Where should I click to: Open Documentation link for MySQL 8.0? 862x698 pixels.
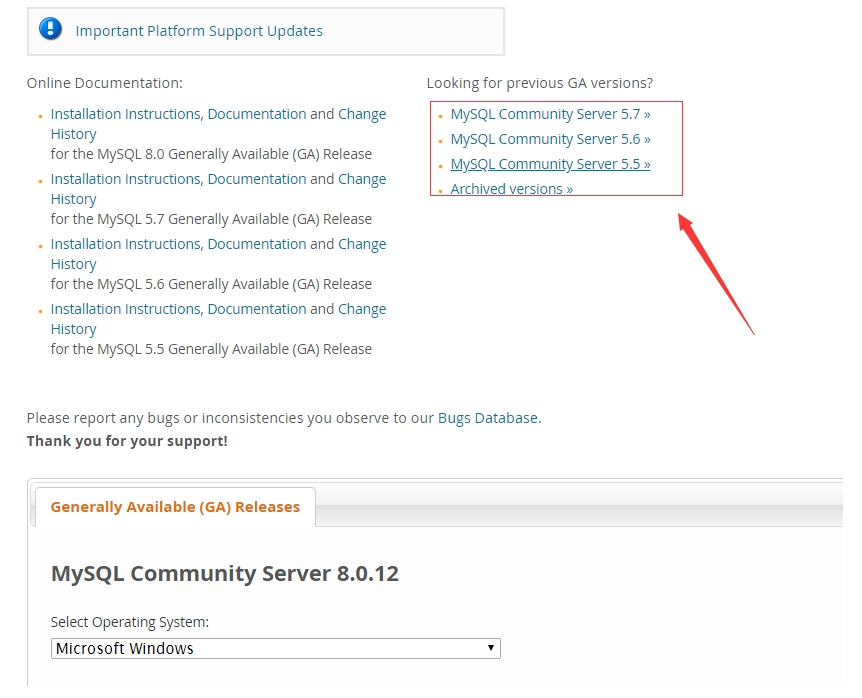pyautogui.click(x=257, y=114)
